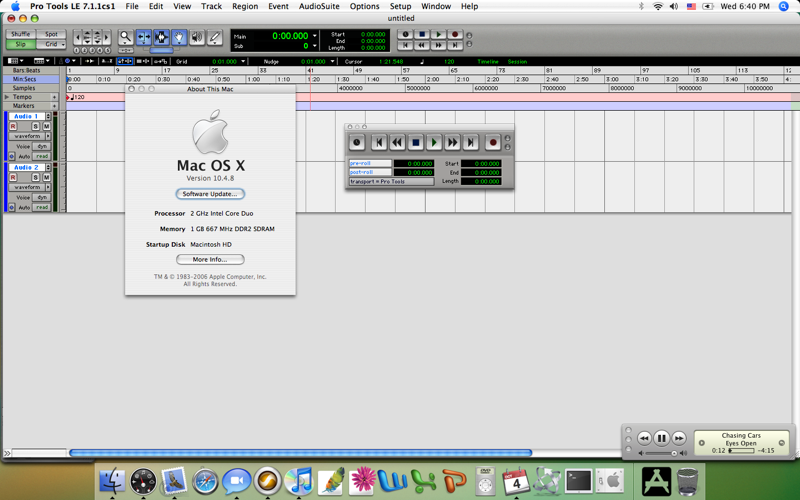Click Stop in floating Transport window

click(415, 142)
